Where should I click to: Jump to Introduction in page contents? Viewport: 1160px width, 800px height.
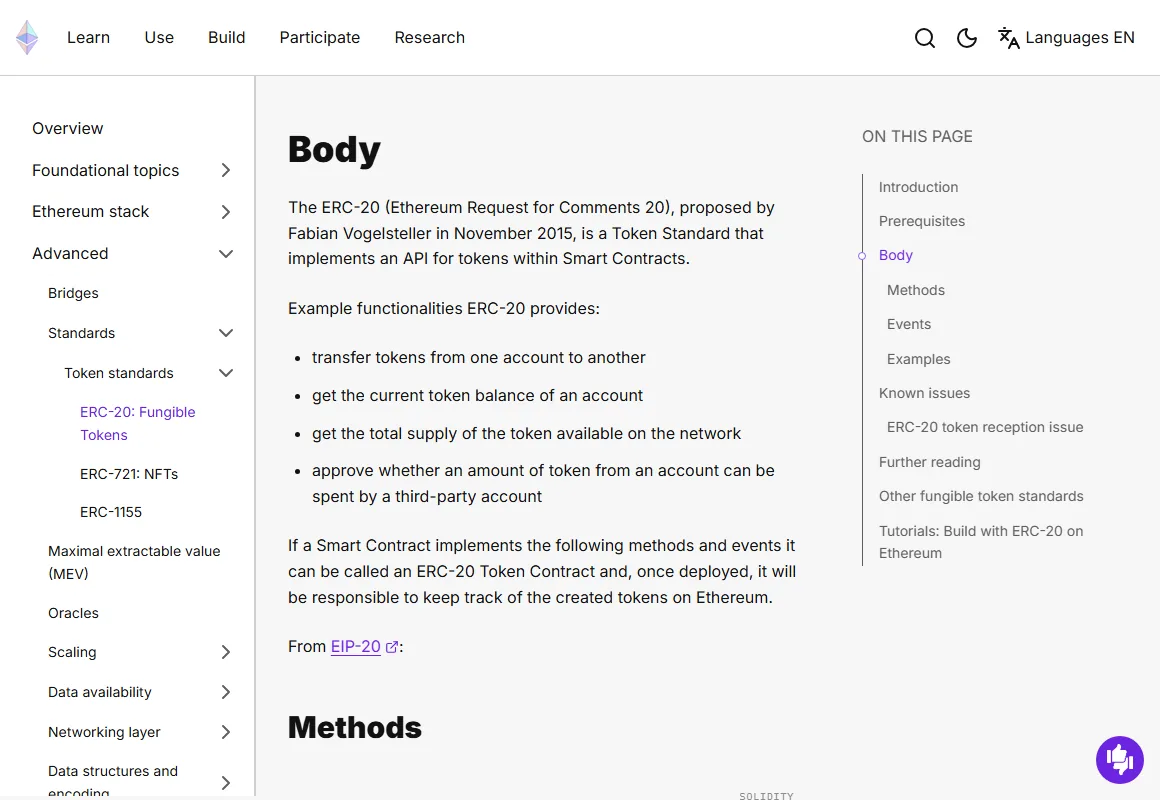[918, 187]
